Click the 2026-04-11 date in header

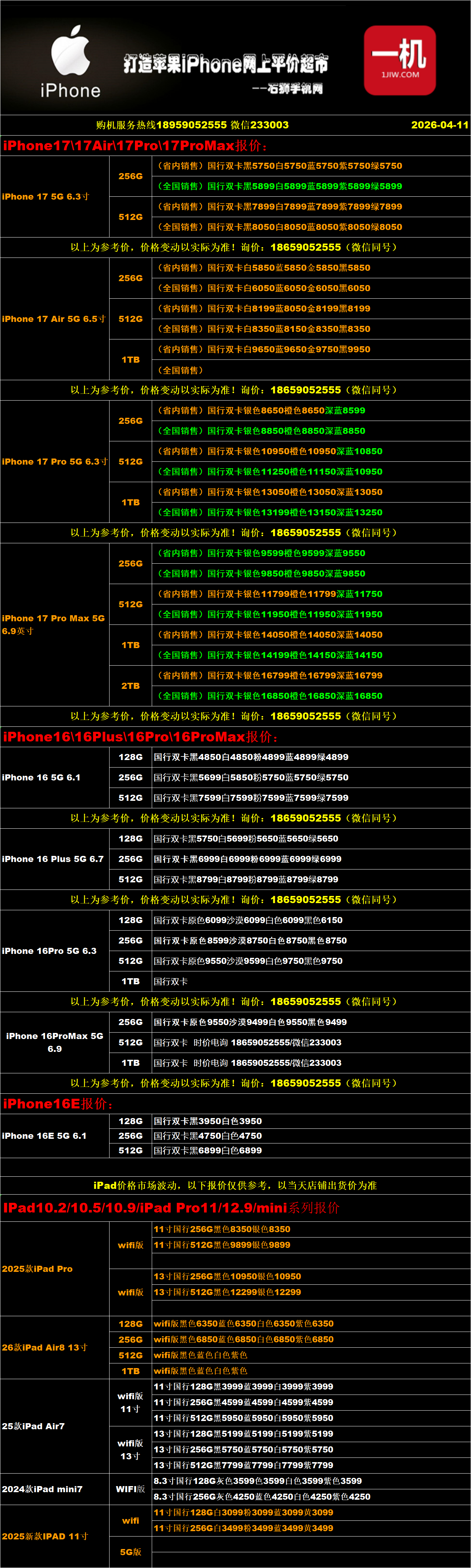tap(439, 125)
